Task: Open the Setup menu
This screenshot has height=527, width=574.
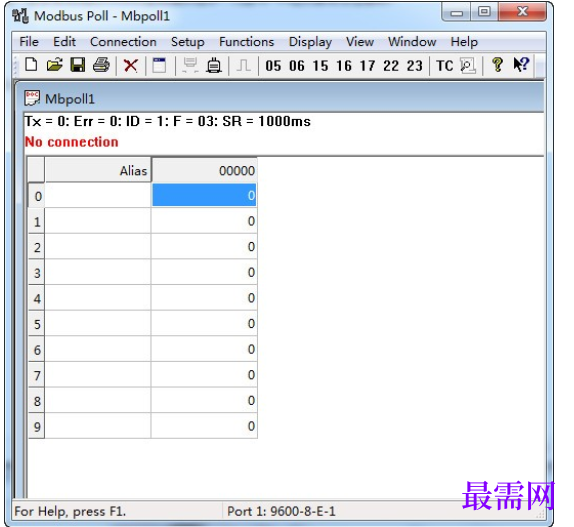Action: tap(188, 42)
